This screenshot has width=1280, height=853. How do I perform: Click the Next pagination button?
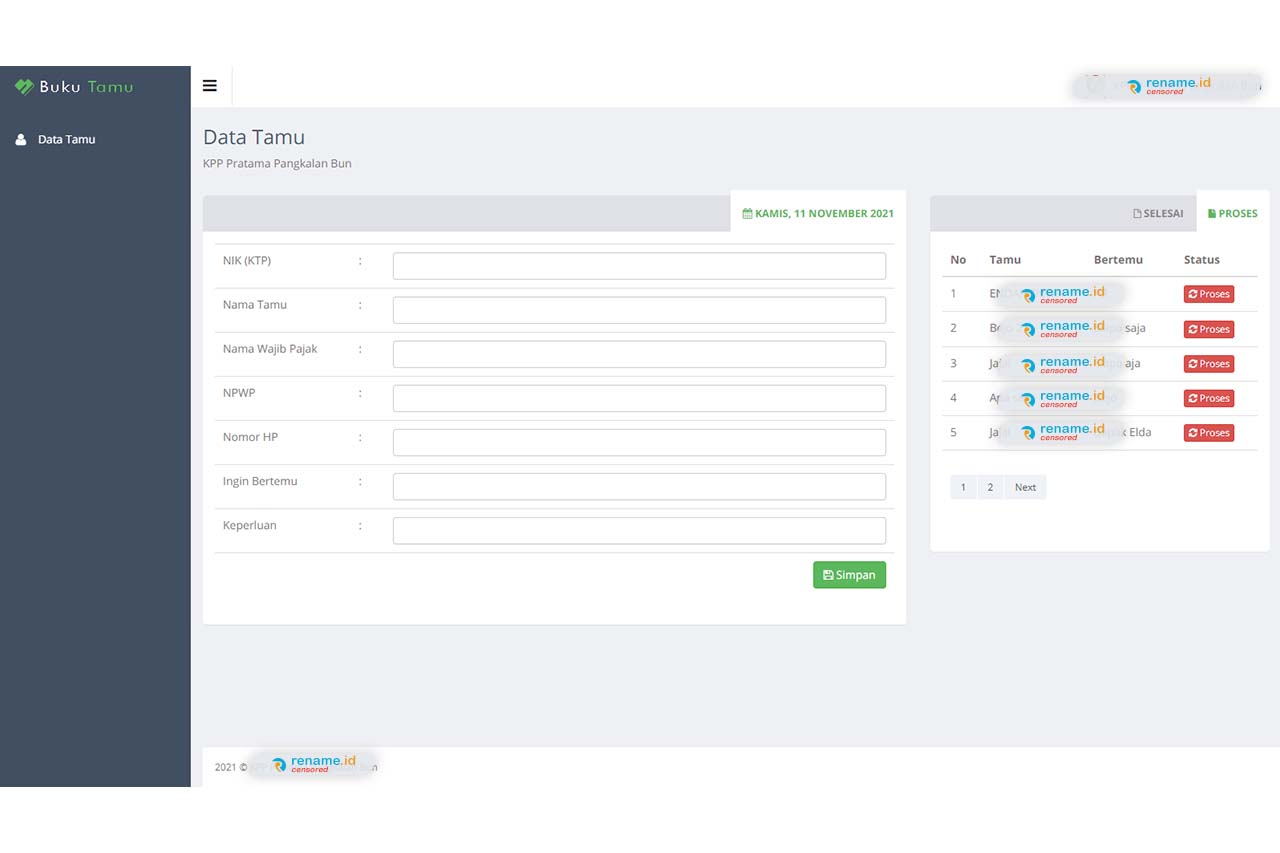coord(1025,487)
